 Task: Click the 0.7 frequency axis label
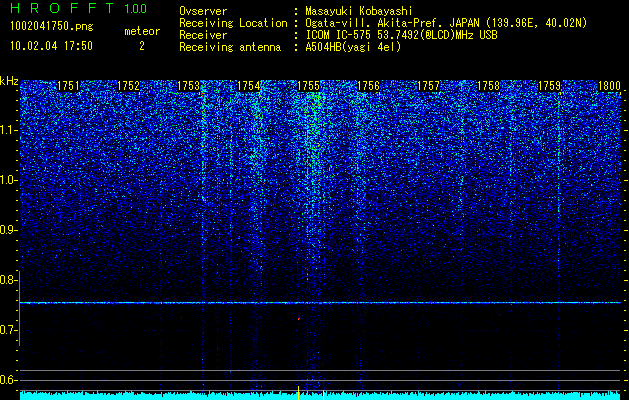[x=8, y=330]
